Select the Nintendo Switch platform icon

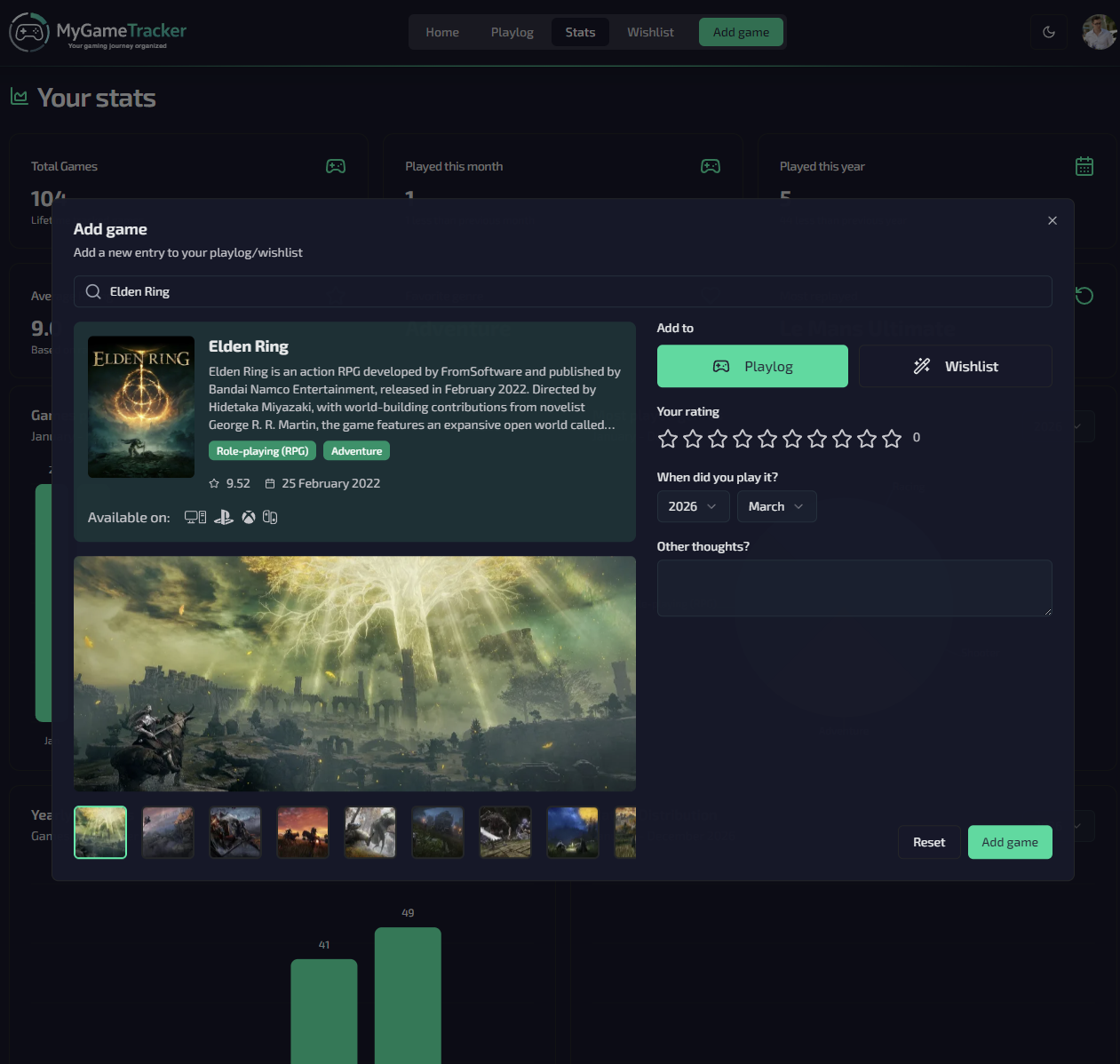(x=270, y=516)
